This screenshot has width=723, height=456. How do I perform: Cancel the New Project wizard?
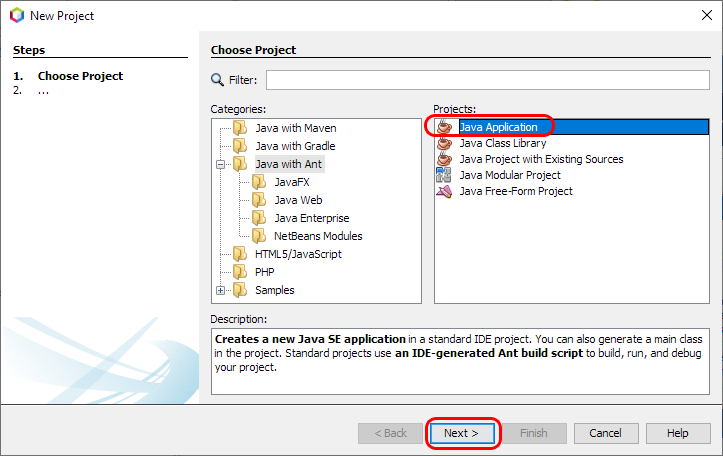click(x=605, y=433)
